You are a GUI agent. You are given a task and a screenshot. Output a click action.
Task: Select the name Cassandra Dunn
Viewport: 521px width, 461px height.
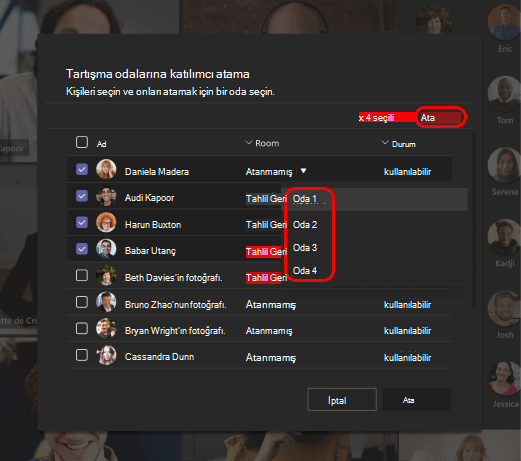(x=159, y=357)
